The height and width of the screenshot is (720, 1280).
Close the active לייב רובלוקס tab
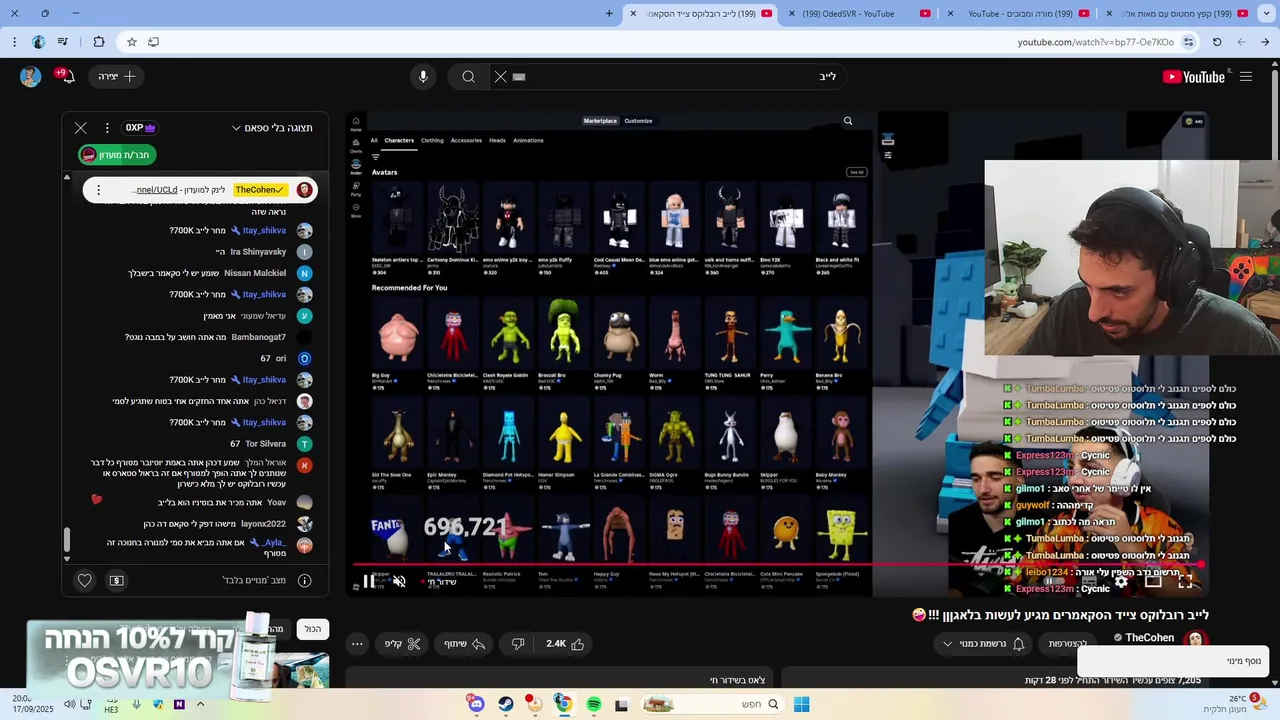click(633, 14)
